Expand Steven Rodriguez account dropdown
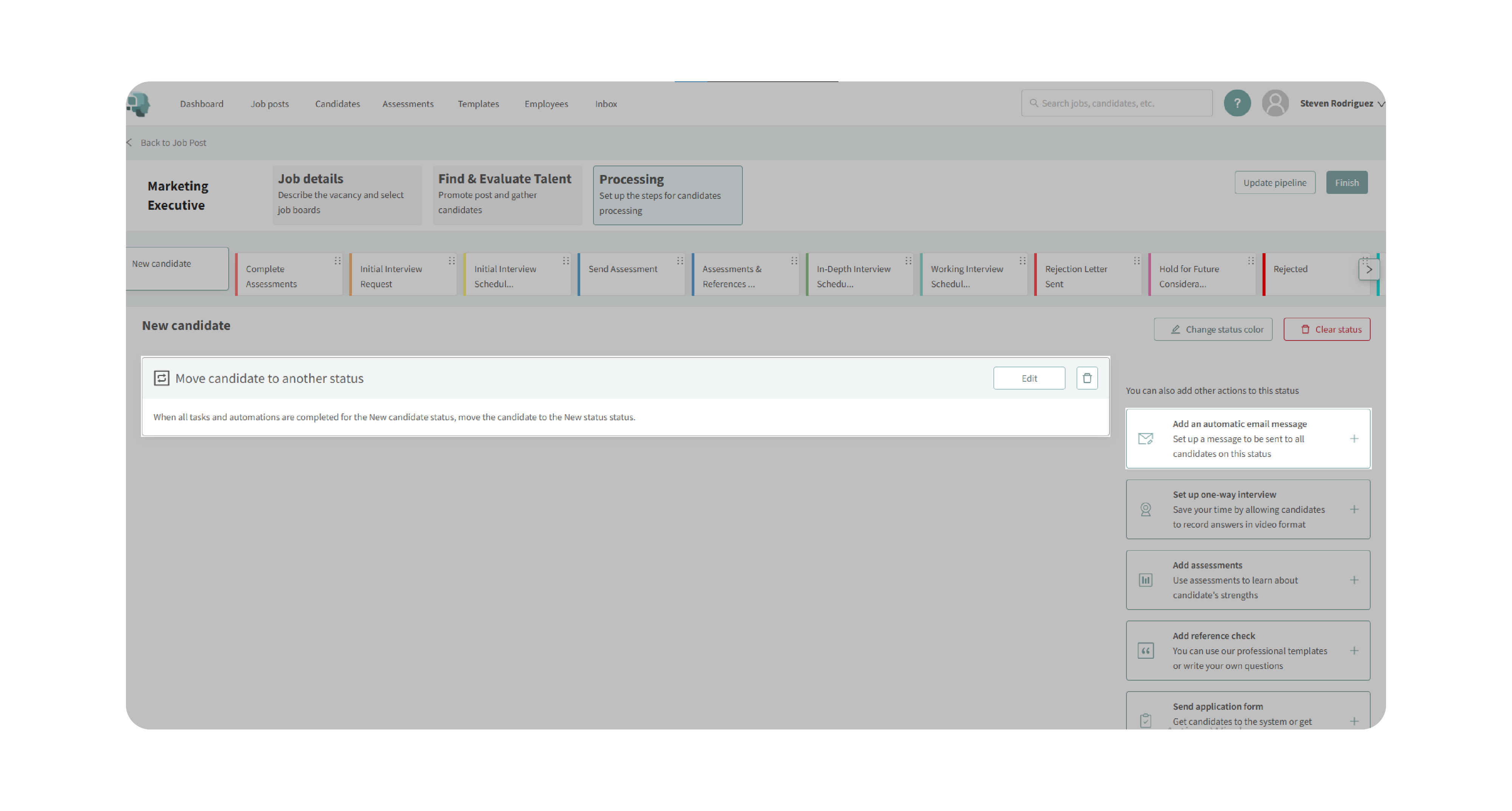The width and height of the screenshot is (1512, 811). (x=1380, y=104)
